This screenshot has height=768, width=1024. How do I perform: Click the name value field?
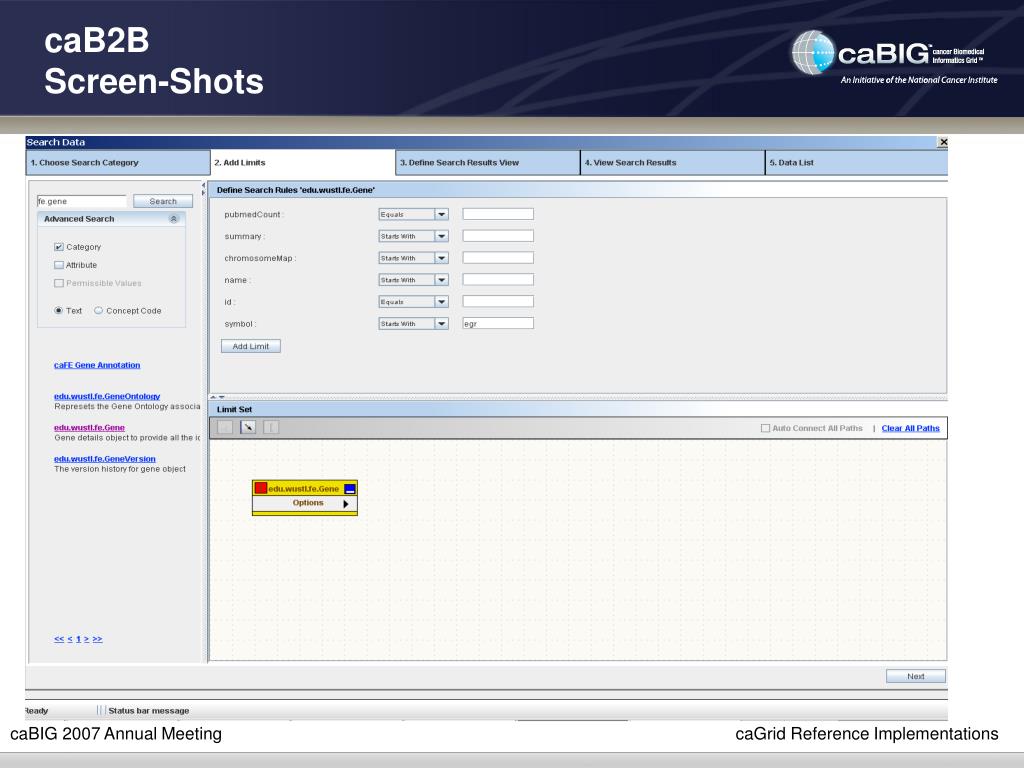pyautogui.click(x=498, y=280)
